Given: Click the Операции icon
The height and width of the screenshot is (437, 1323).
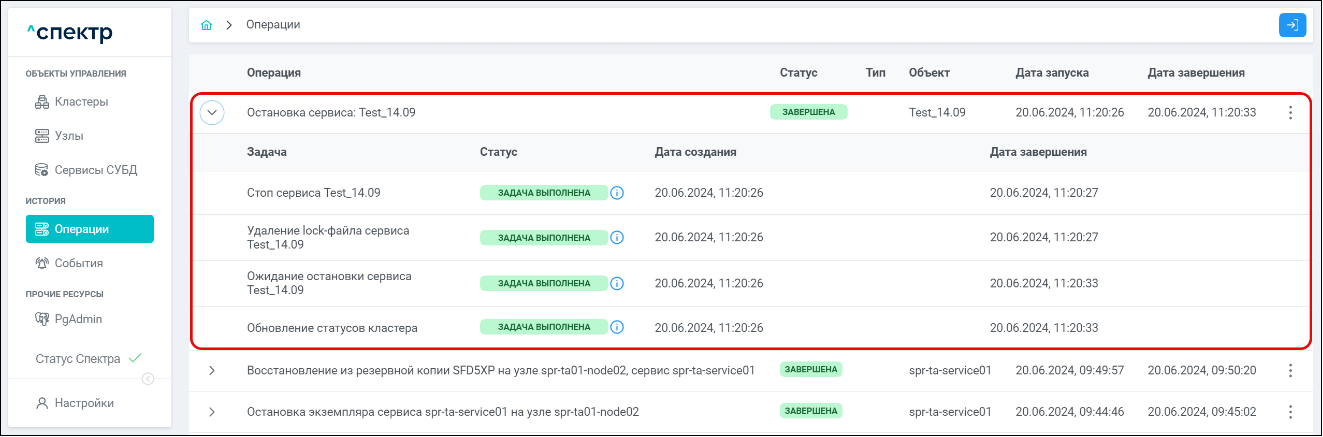Looking at the screenshot, I should pyautogui.click(x=42, y=229).
